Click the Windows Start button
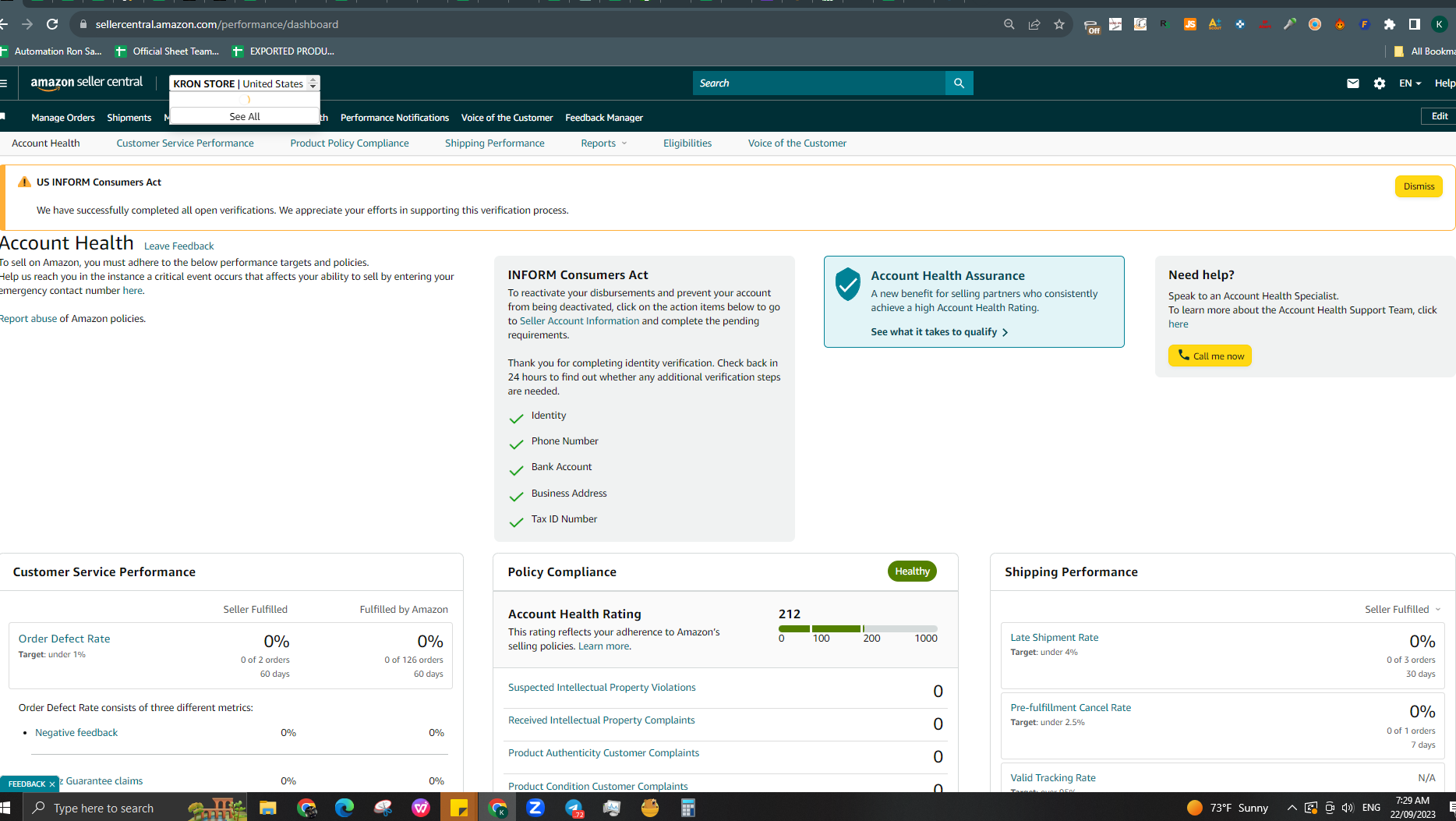This screenshot has height=821, width=1456. pyautogui.click(x=6, y=808)
